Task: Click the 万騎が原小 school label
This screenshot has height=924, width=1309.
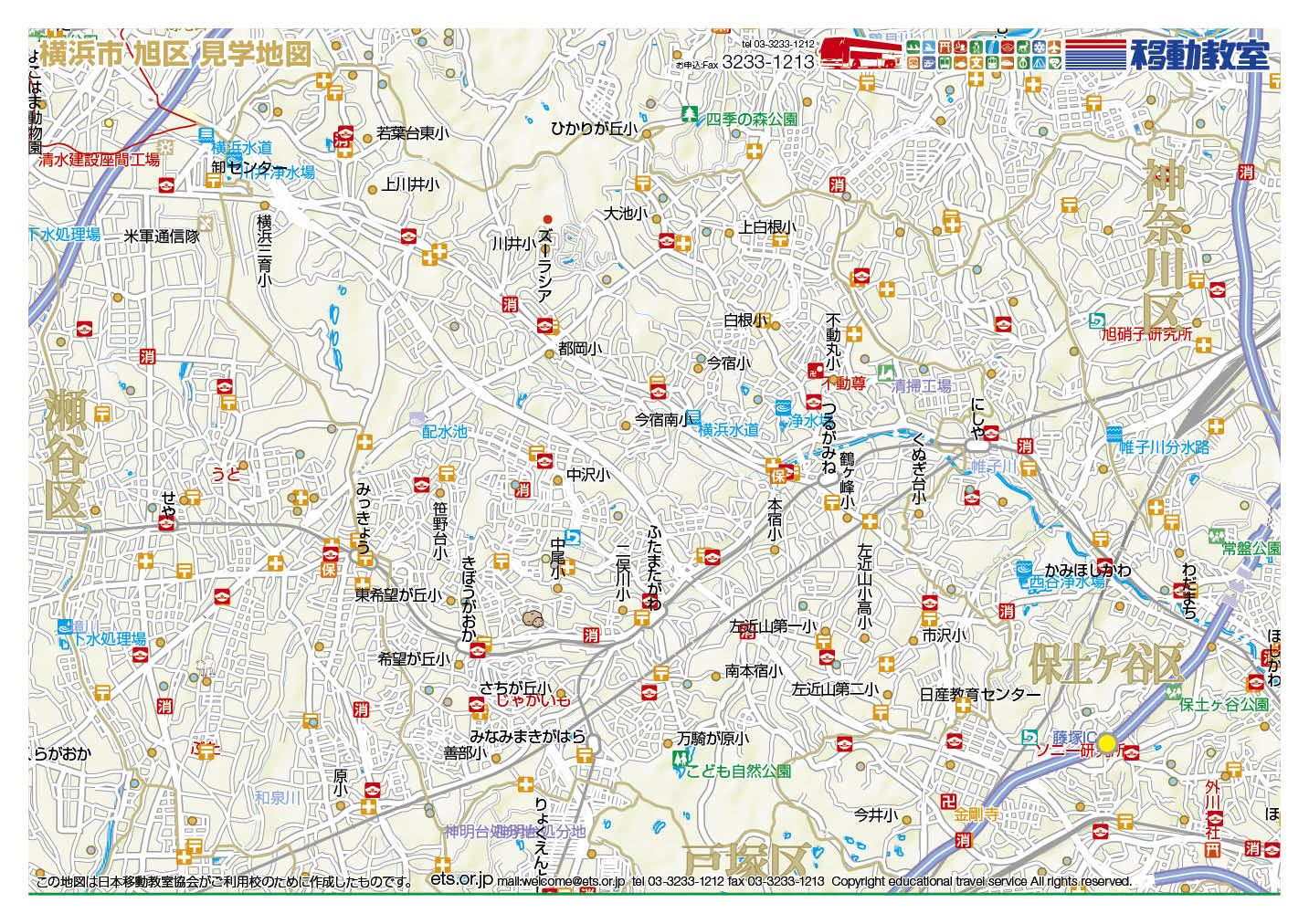Action: point(713,739)
